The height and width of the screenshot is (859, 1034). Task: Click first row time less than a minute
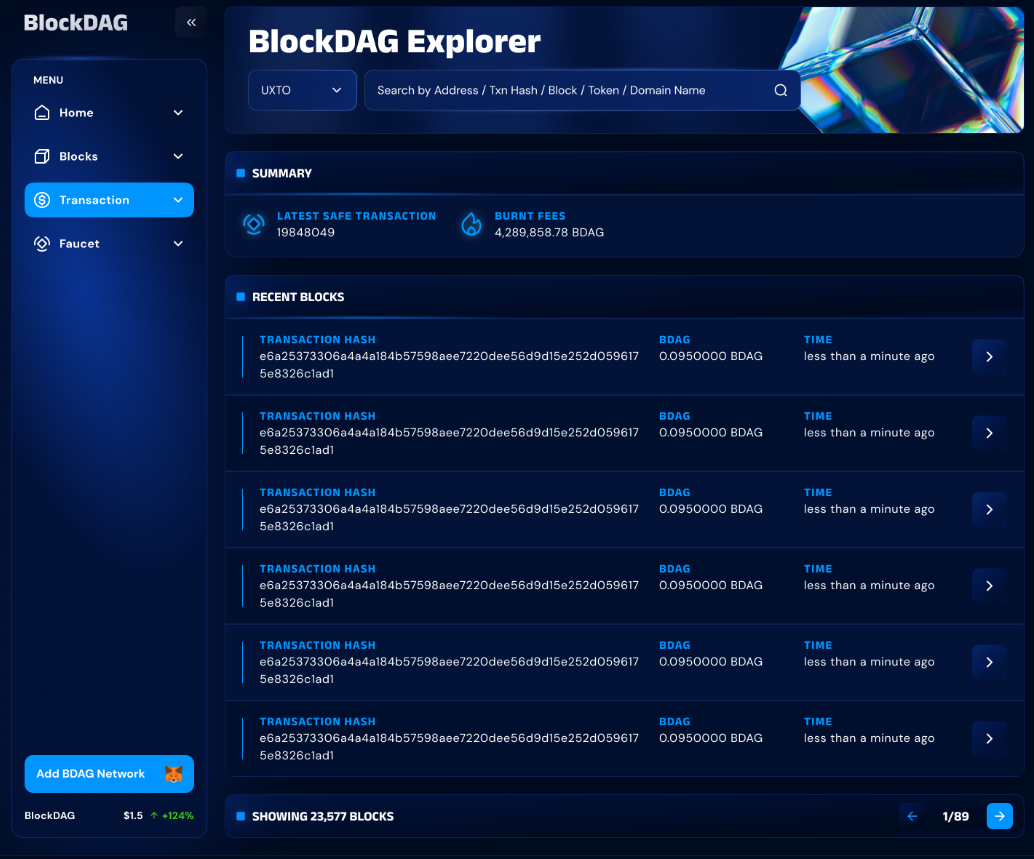click(x=869, y=356)
